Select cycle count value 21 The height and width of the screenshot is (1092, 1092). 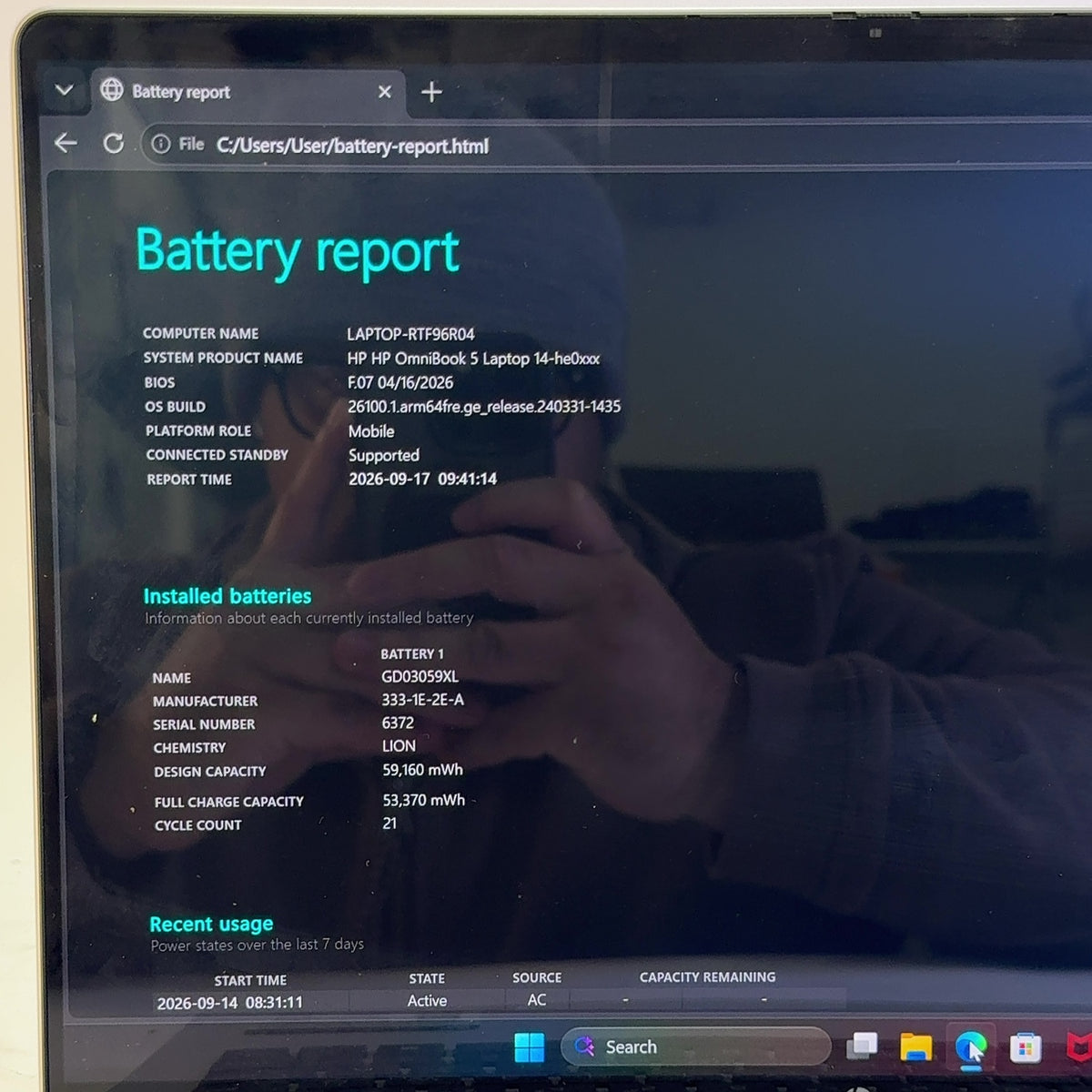tap(389, 824)
